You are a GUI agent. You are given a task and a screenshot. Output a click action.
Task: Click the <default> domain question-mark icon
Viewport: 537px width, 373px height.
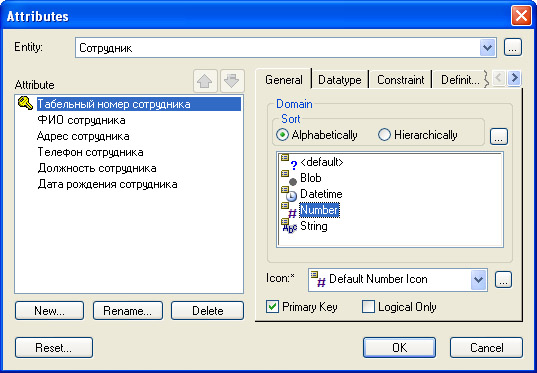coord(289,162)
